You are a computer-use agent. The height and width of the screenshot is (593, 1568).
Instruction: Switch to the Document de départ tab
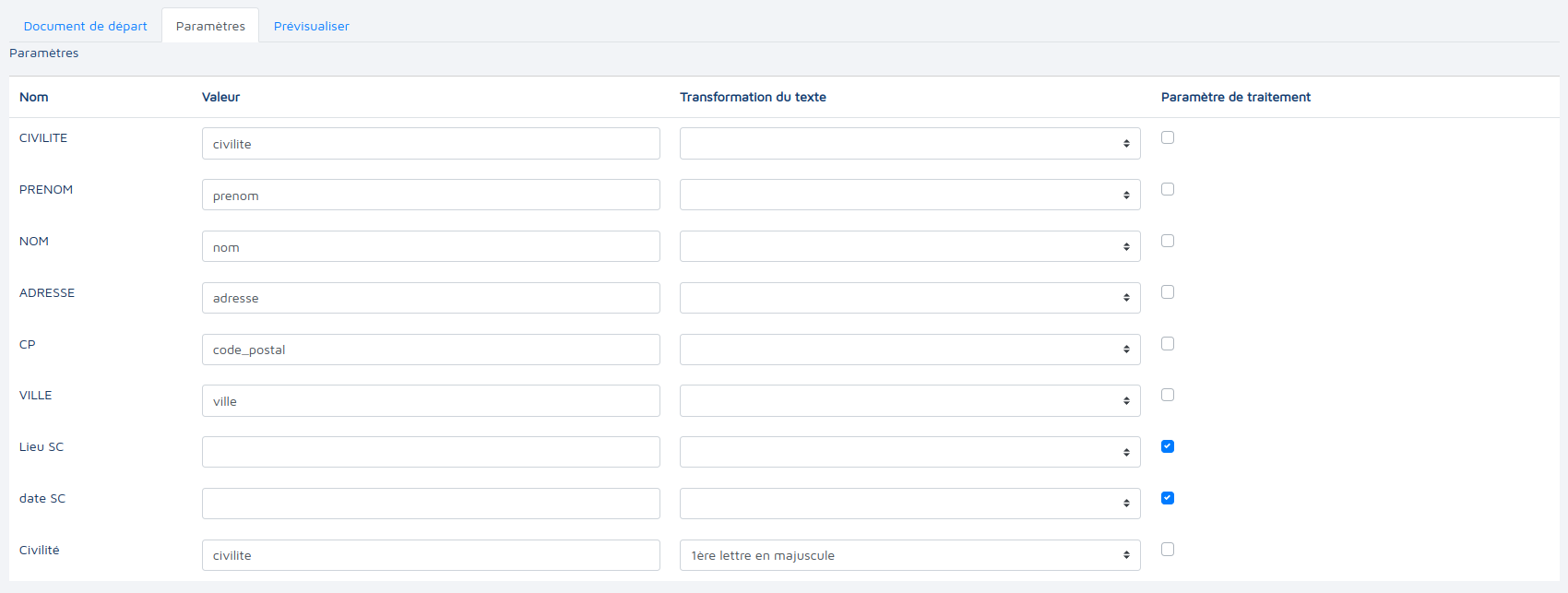tap(85, 26)
